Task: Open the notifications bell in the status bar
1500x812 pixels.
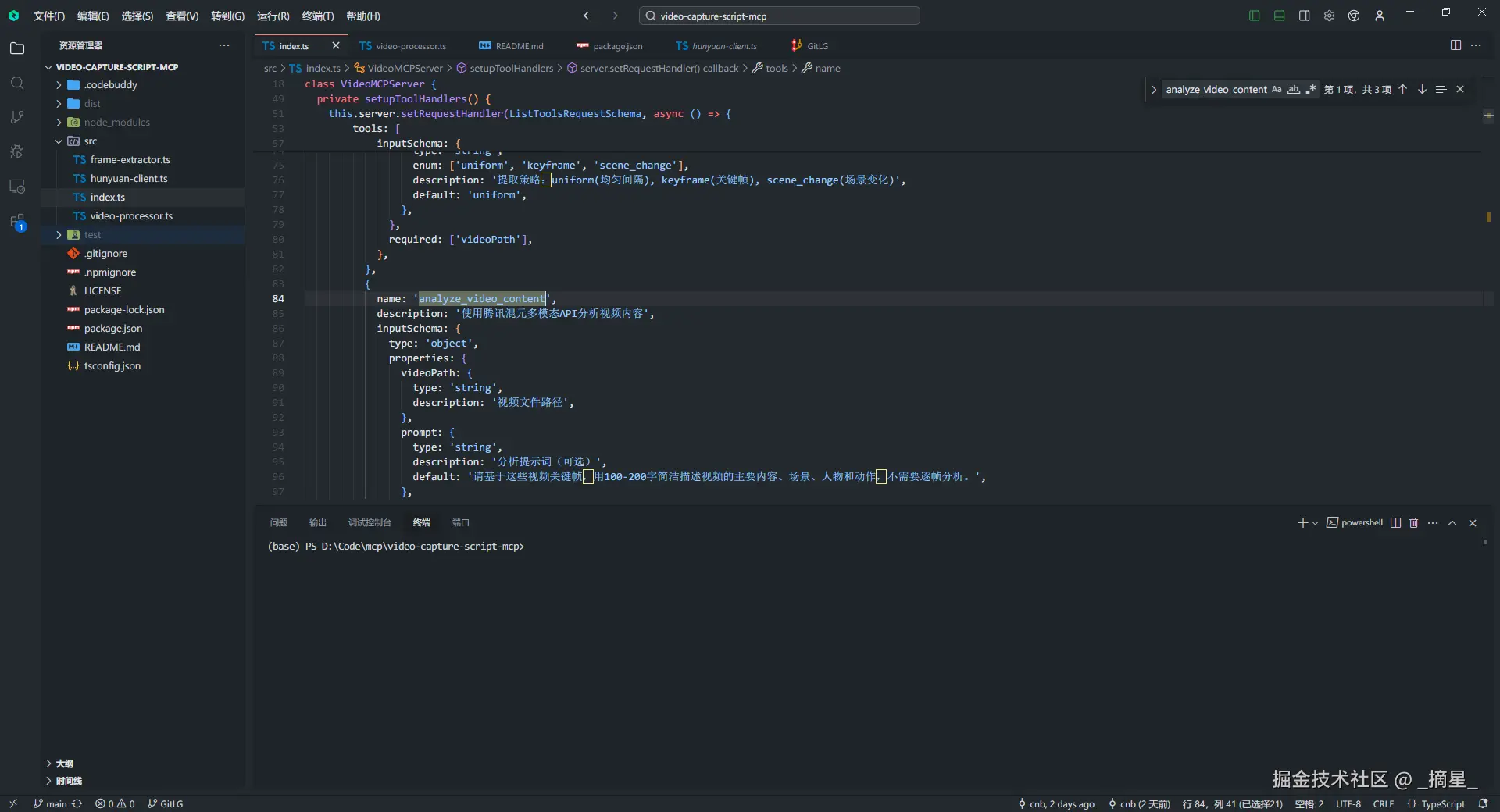Action: click(x=1483, y=803)
